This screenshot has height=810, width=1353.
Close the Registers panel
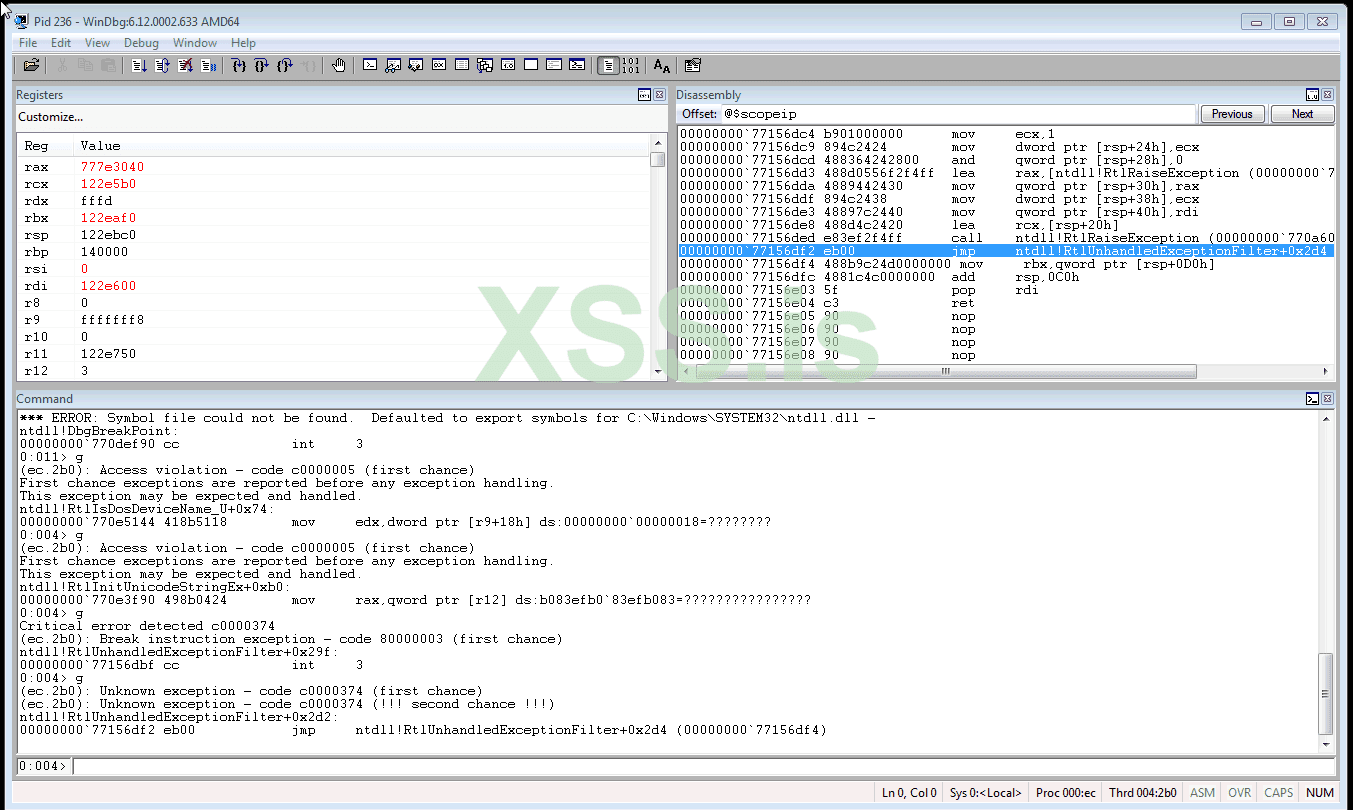(659, 95)
